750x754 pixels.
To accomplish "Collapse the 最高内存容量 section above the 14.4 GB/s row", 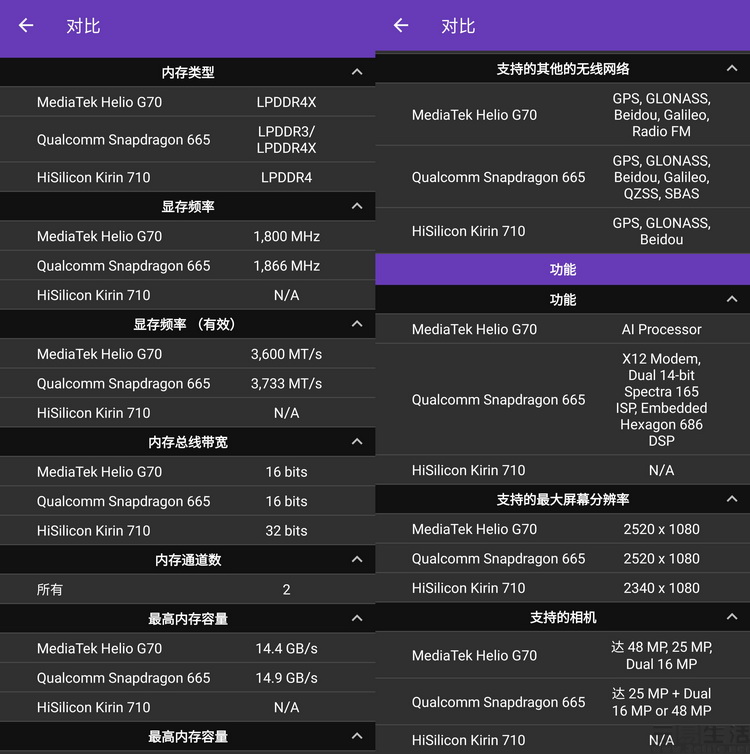I will pos(357,618).
